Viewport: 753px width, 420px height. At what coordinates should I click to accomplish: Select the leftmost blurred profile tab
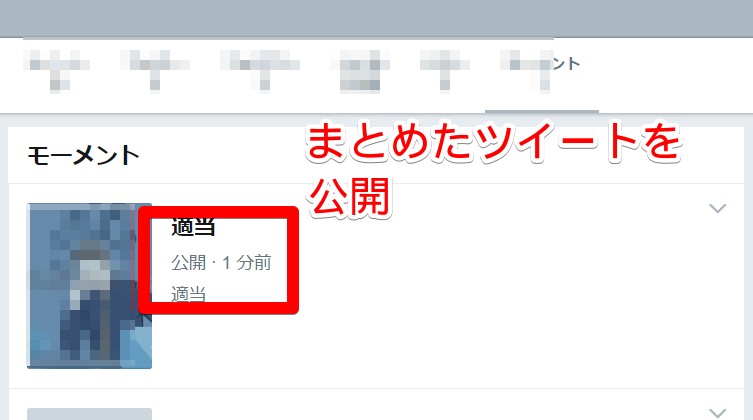[57, 70]
